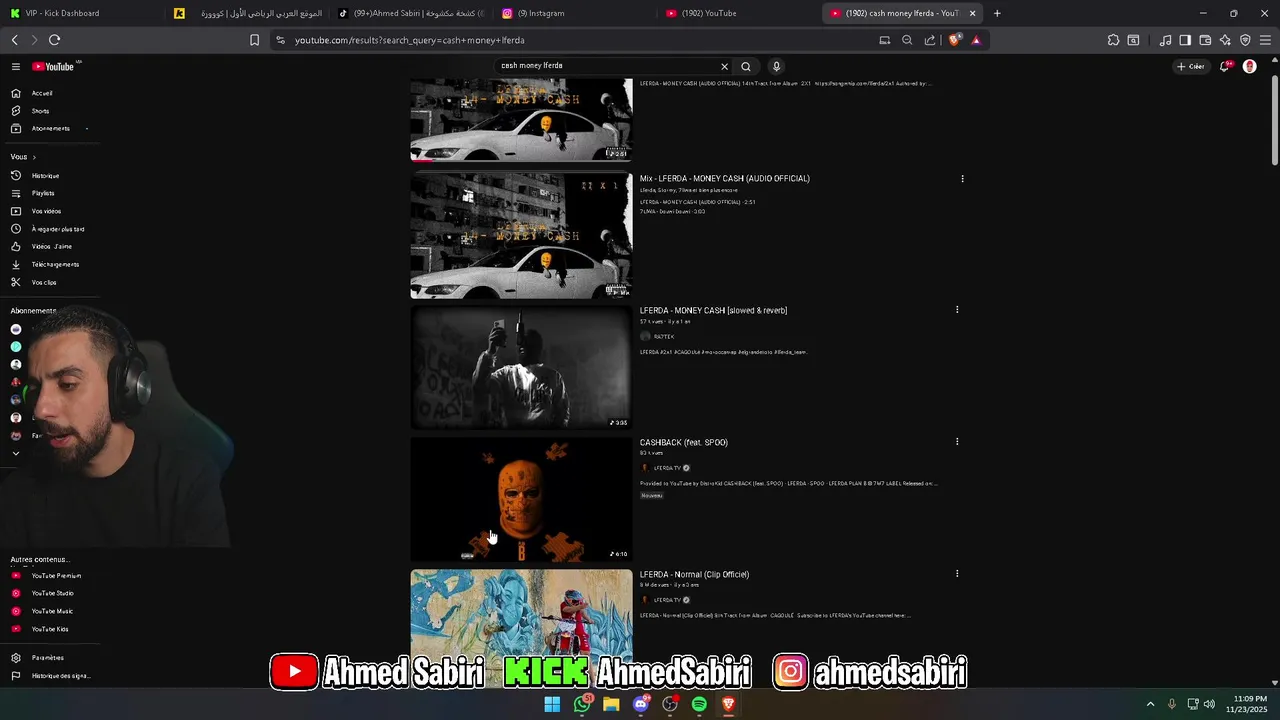1280x720 pixels.
Task: Switch to the (9) Instagram tab
Action: pos(574,13)
